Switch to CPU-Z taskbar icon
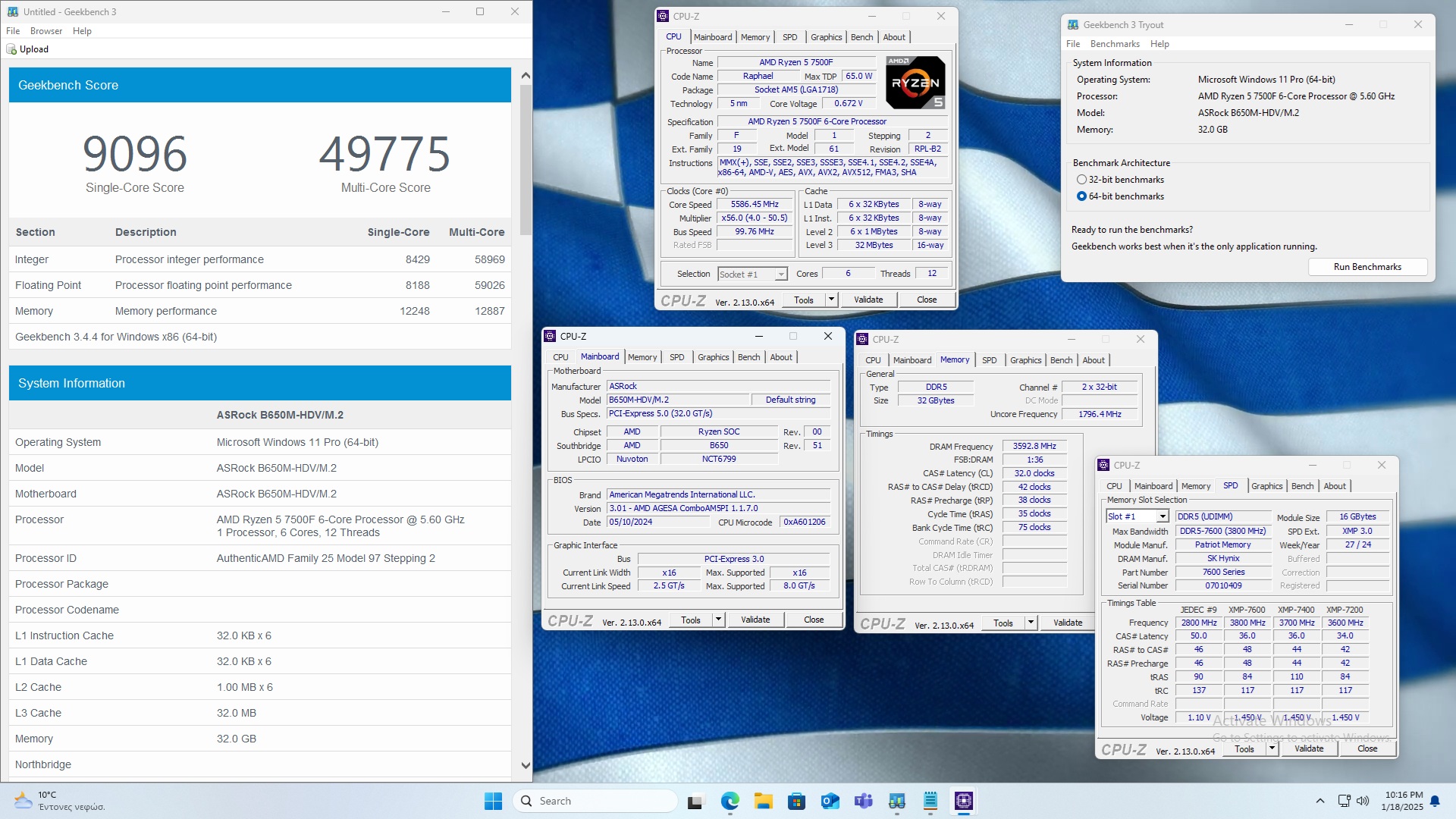Viewport: 1456px width, 819px height. (963, 801)
